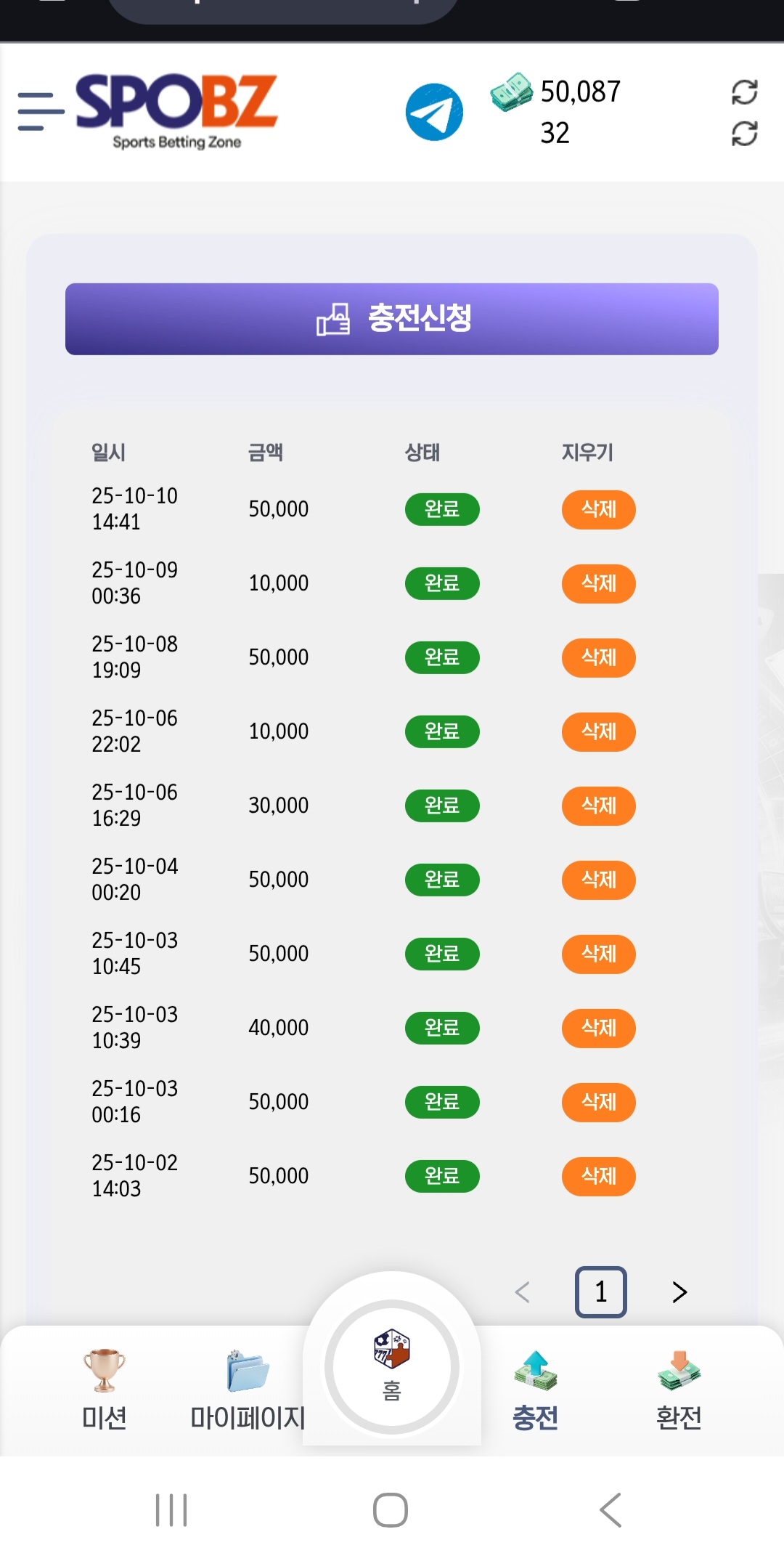Delete the 25-10-09 00:36 record

(x=598, y=583)
